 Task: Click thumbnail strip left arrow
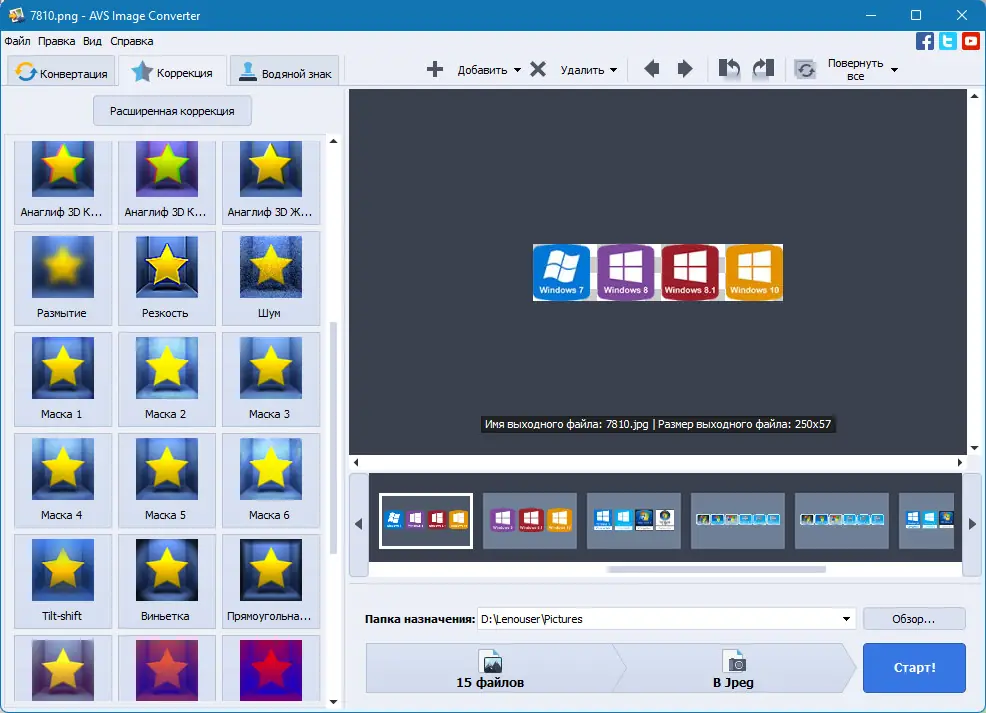pyautogui.click(x=358, y=524)
